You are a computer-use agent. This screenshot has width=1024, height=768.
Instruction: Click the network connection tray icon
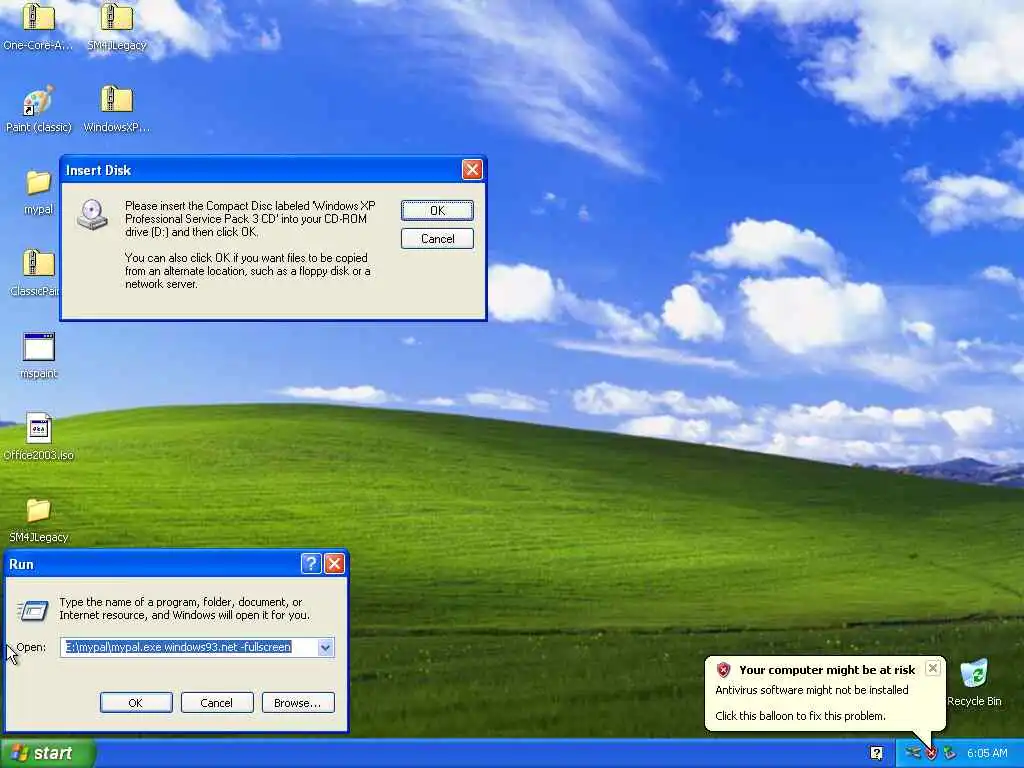pos(913,753)
